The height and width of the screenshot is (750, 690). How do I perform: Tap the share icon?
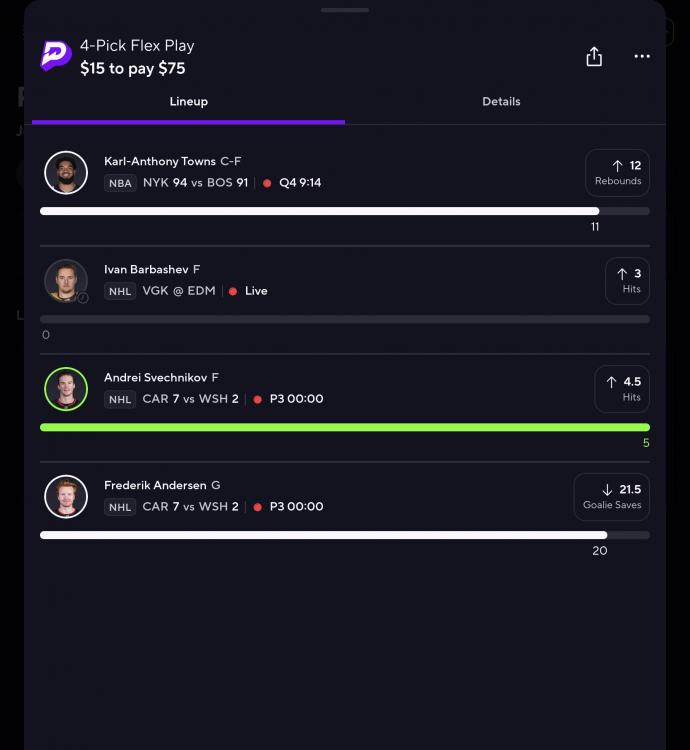594,56
